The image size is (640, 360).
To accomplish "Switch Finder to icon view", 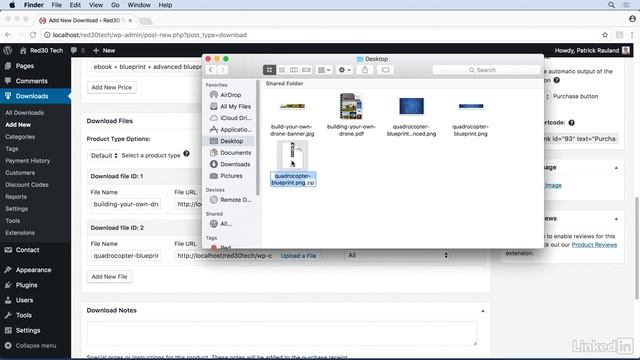I will click(x=269, y=70).
